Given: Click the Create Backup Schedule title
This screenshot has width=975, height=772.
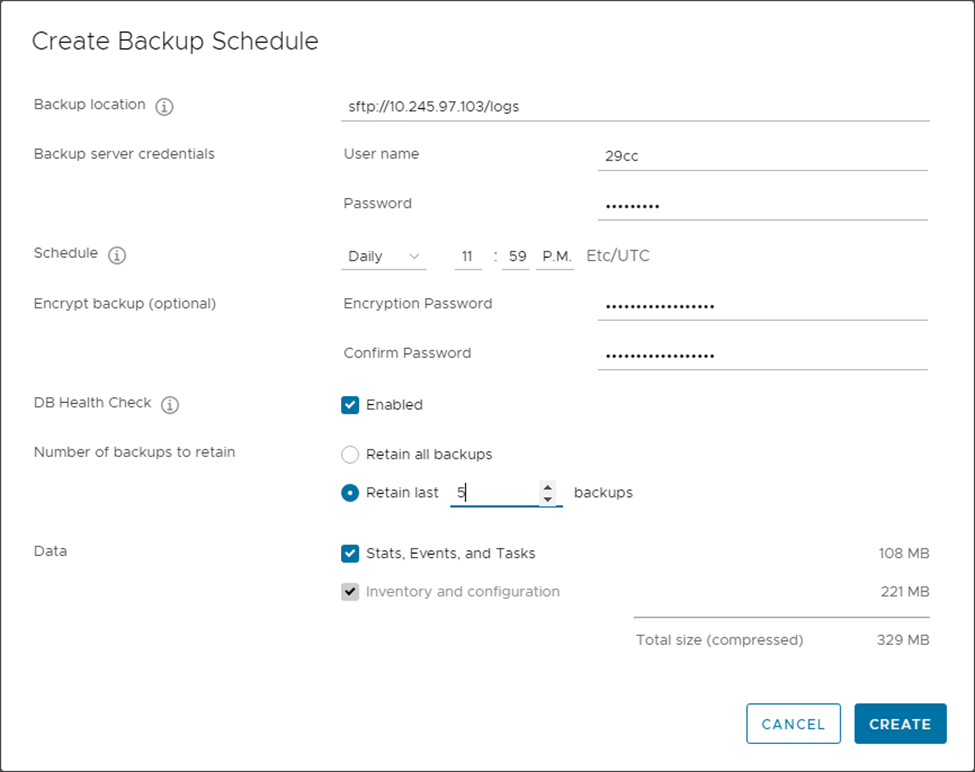Looking at the screenshot, I should tap(175, 41).
